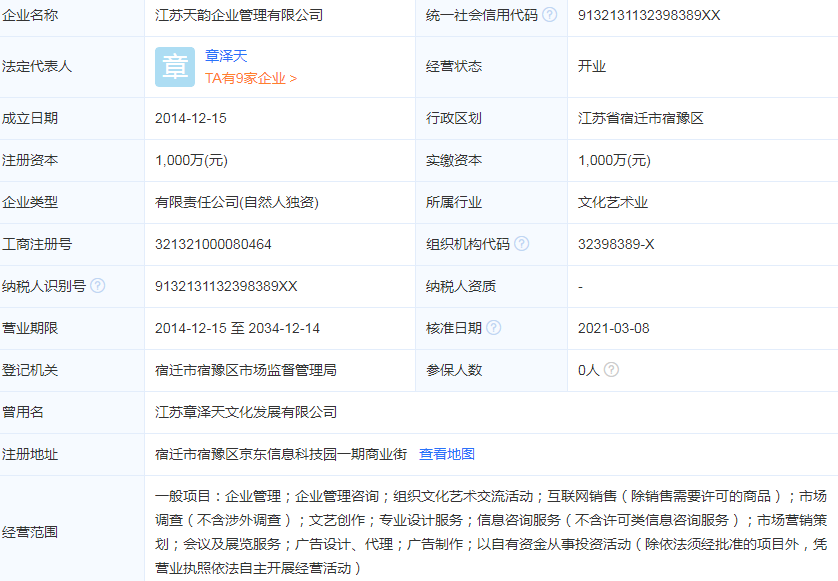Viewport: 838px width, 581px height.
Task: Click administrative region 江苏省宿迁市宿豫区
Action: [x=641, y=118]
